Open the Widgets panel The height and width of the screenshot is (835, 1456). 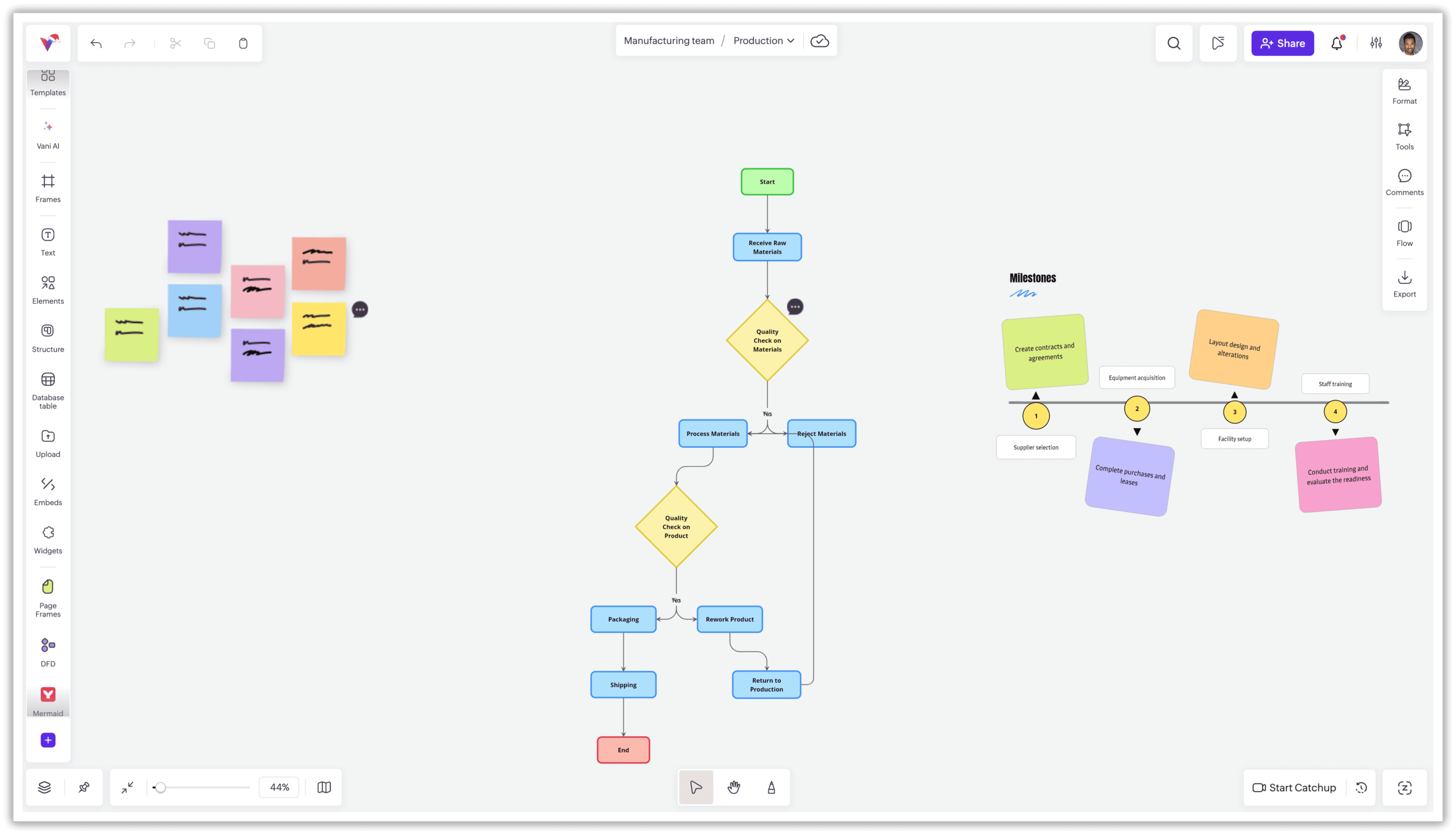(48, 538)
